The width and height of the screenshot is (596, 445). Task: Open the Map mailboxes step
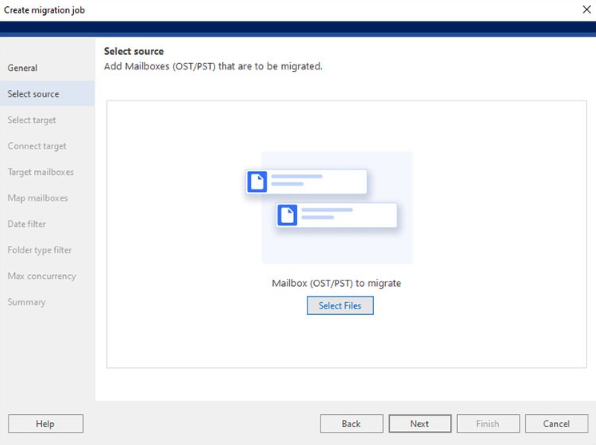(x=38, y=198)
